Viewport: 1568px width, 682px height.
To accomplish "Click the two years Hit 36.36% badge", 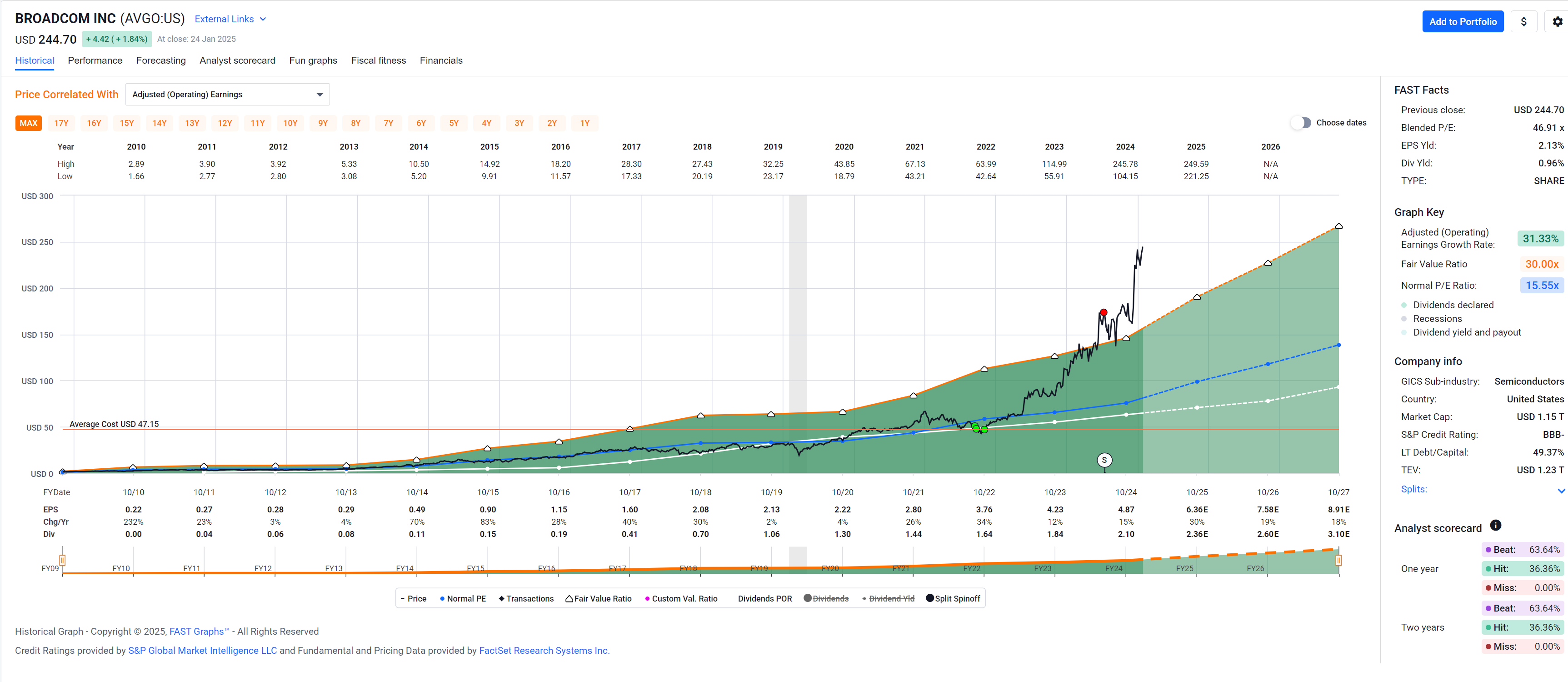I will tap(1523, 627).
